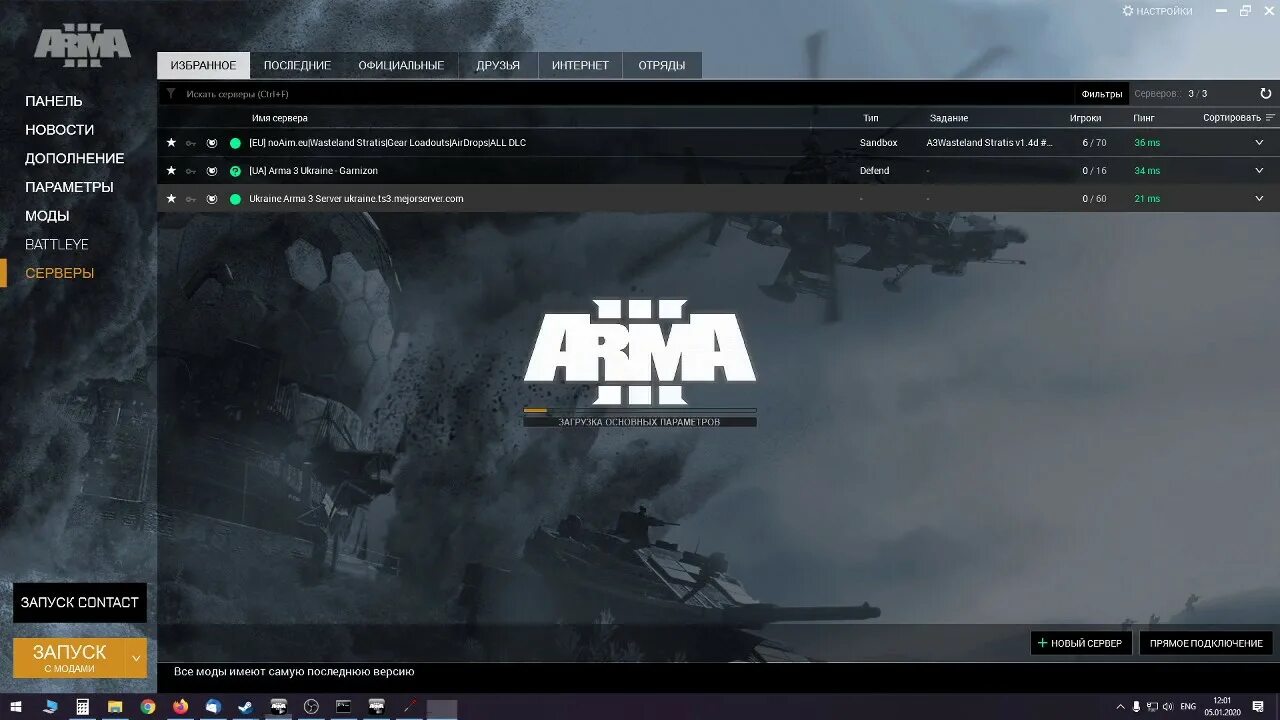Click green status circle on mejorserver row
This screenshot has width=1280, height=720.
point(235,199)
